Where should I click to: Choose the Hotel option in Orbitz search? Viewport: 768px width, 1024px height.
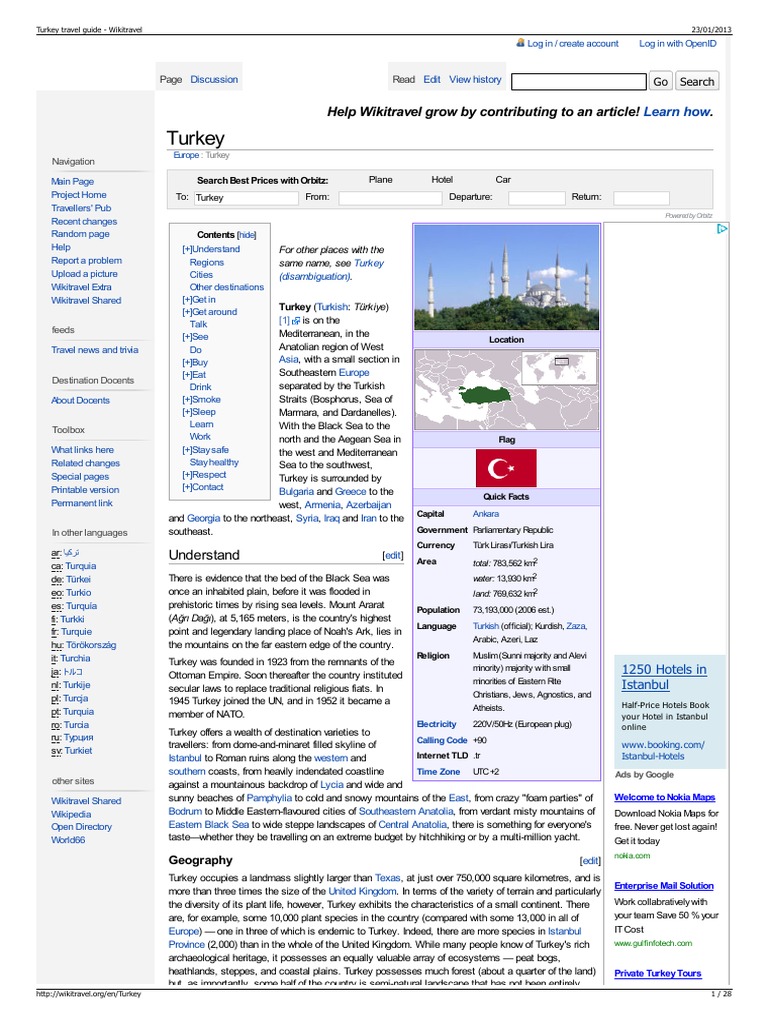(x=442, y=180)
